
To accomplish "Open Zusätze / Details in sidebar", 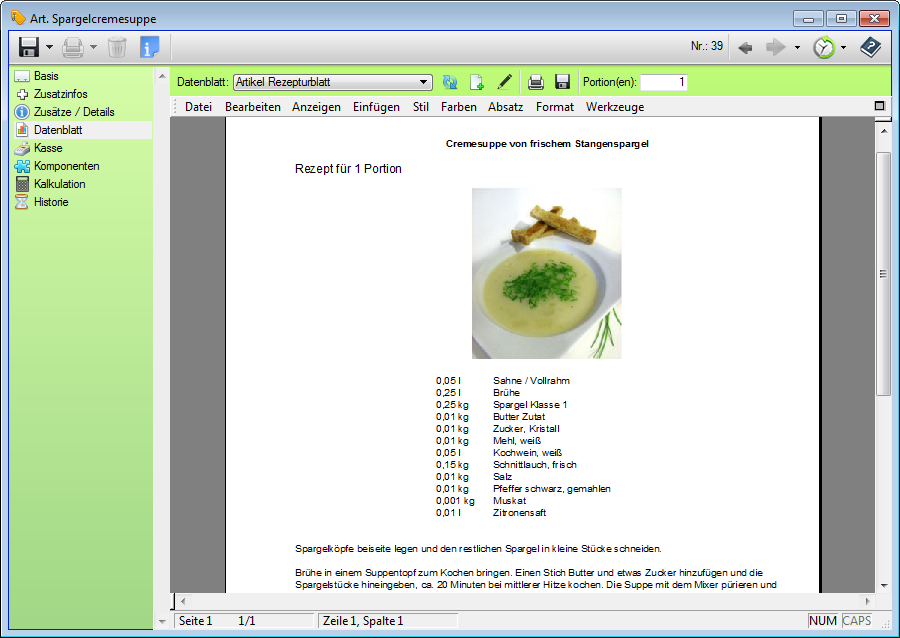I will [x=74, y=112].
